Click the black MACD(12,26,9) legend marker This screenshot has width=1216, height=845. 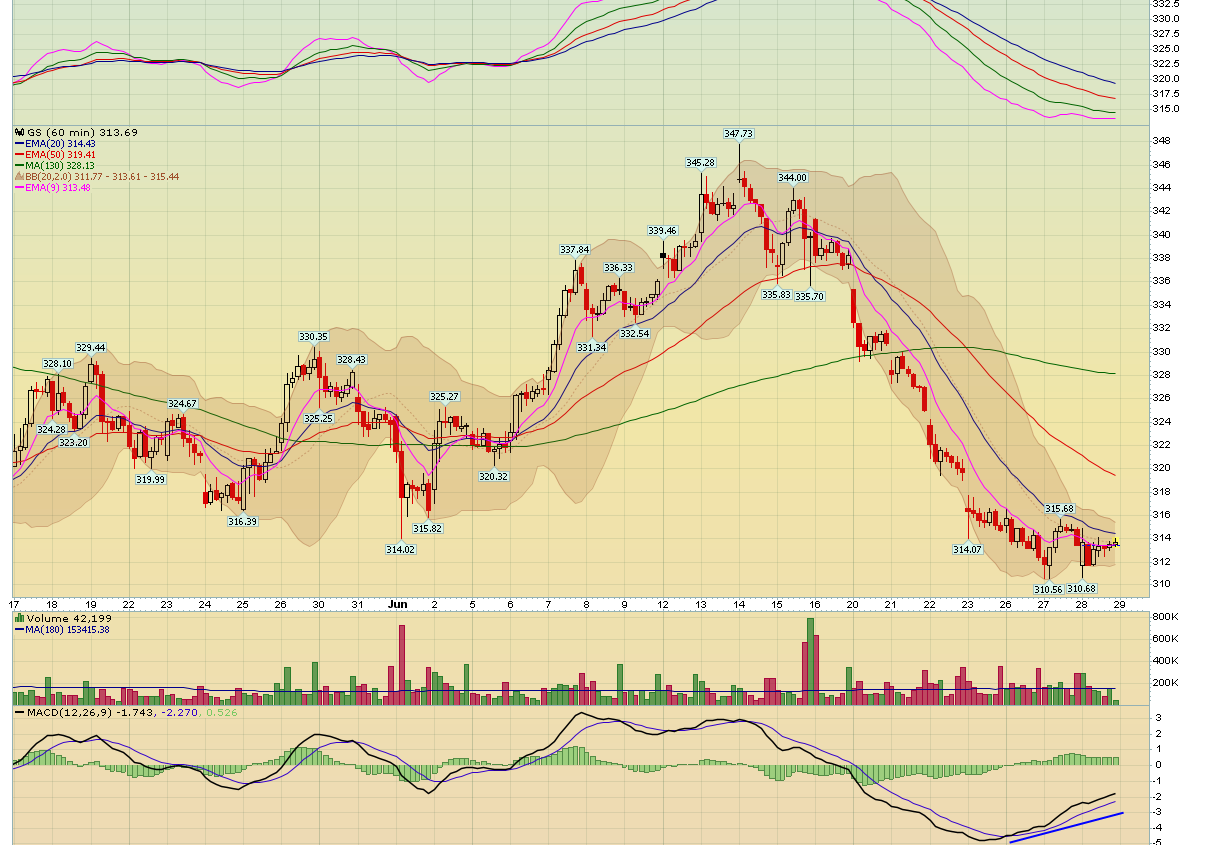point(19,712)
